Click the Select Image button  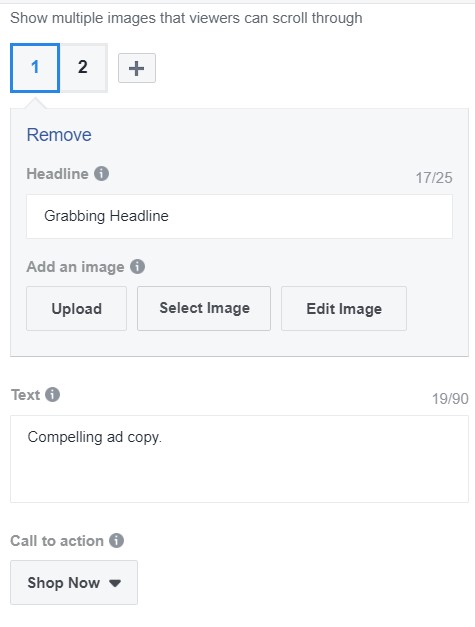click(x=204, y=308)
